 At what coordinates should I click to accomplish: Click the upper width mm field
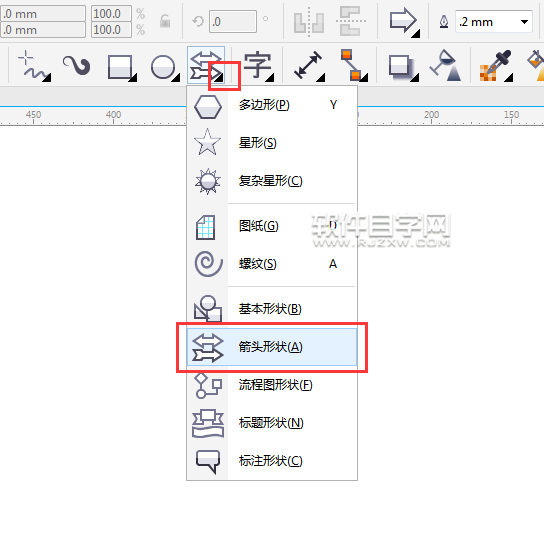tap(43, 14)
